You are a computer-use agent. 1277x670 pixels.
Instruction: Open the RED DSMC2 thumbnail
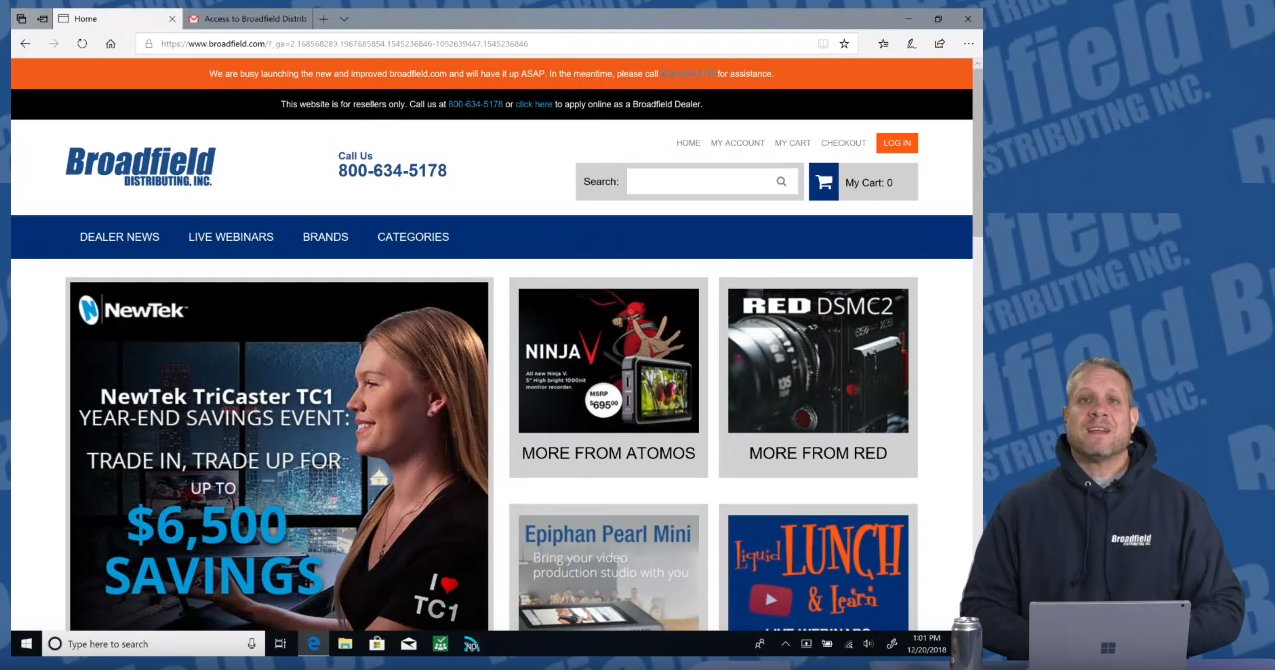click(818, 361)
